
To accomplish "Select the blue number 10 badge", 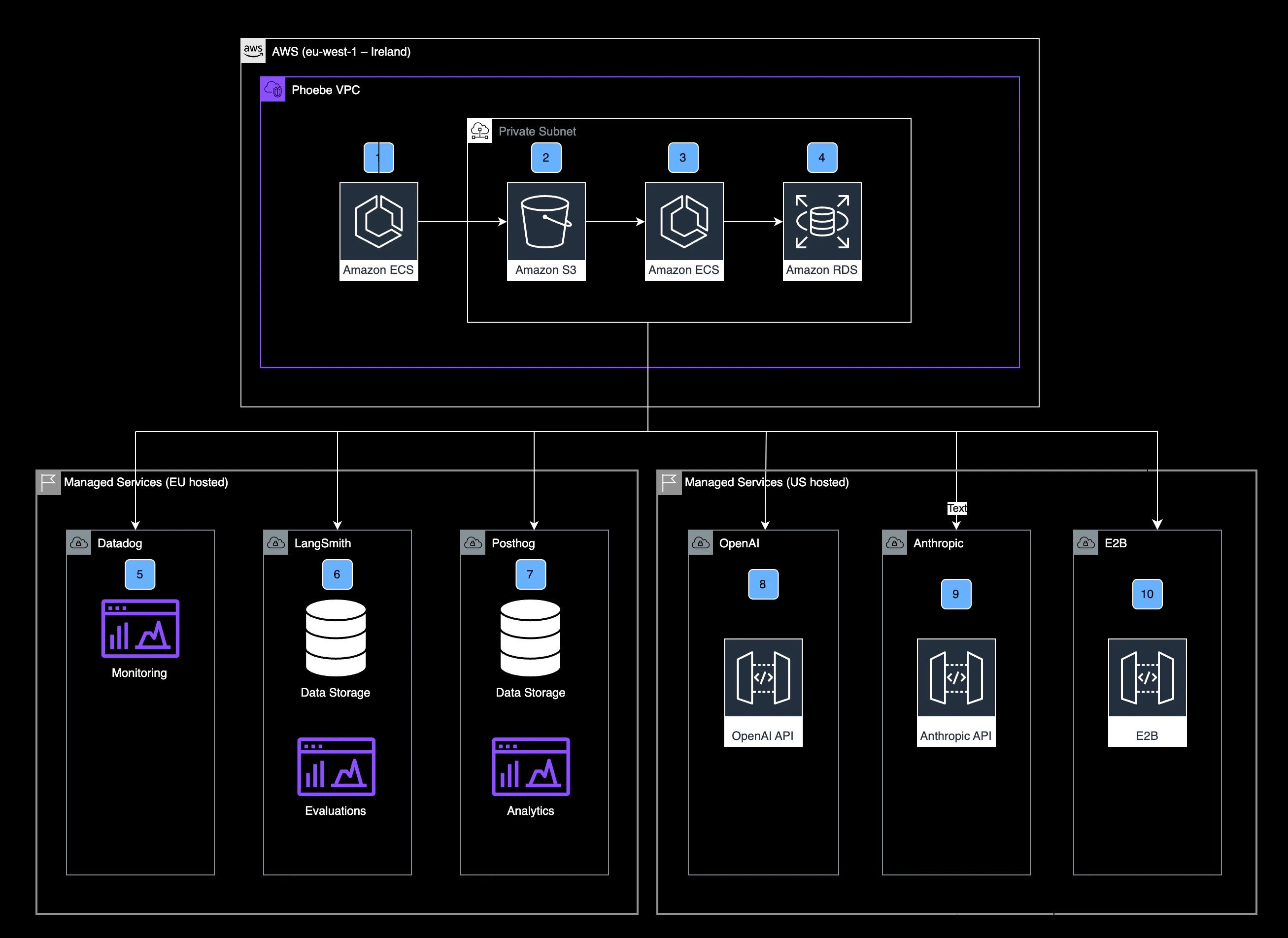I will (1147, 594).
